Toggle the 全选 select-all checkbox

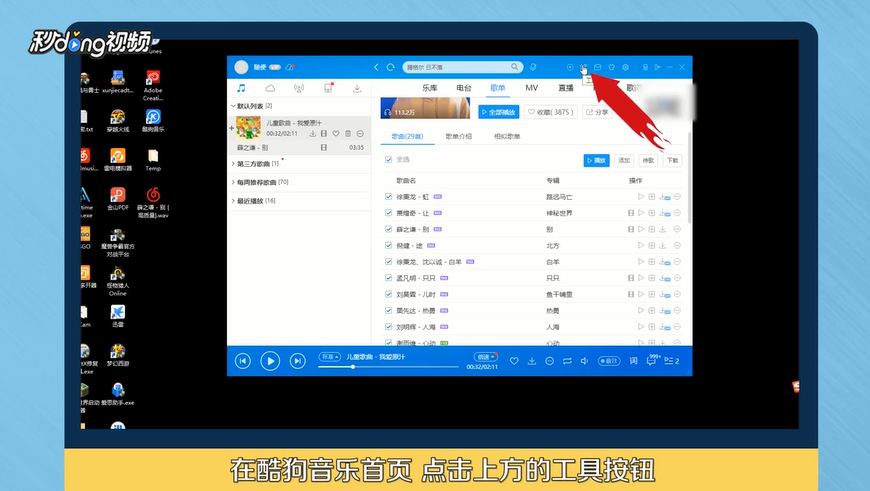(x=388, y=160)
